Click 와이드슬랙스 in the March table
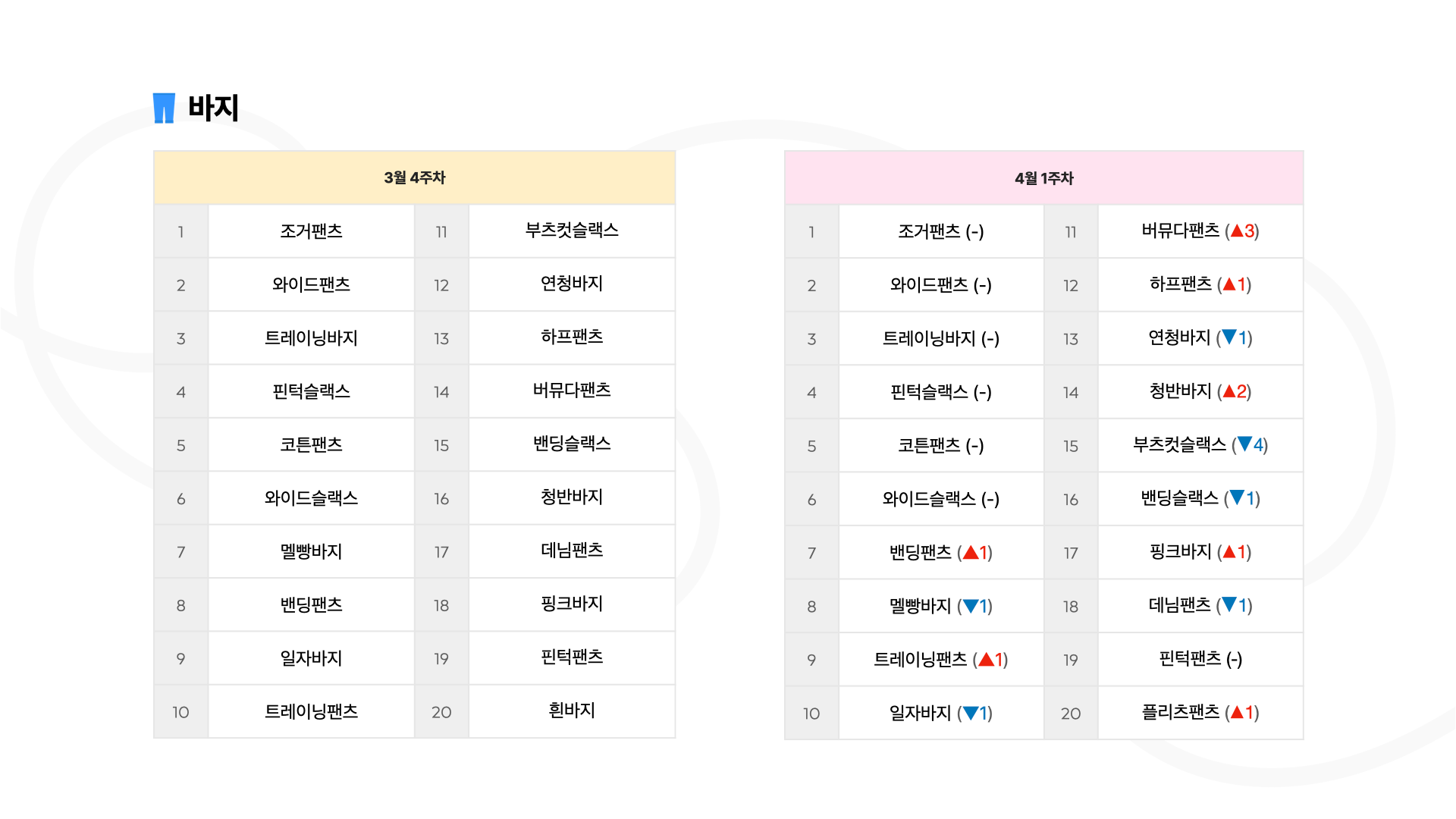Screen dimensions: 1456x819 [x=311, y=498]
